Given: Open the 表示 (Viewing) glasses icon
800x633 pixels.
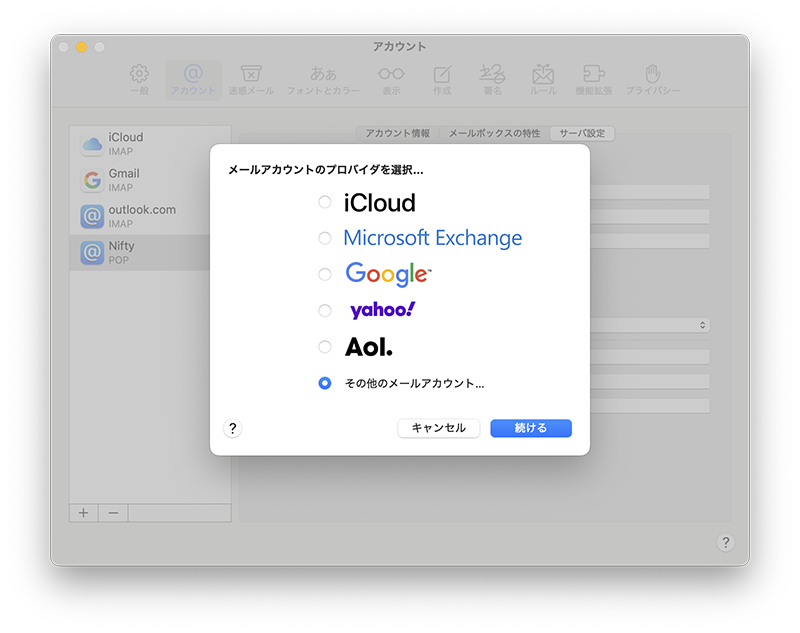Looking at the screenshot, I should (391, 79).
